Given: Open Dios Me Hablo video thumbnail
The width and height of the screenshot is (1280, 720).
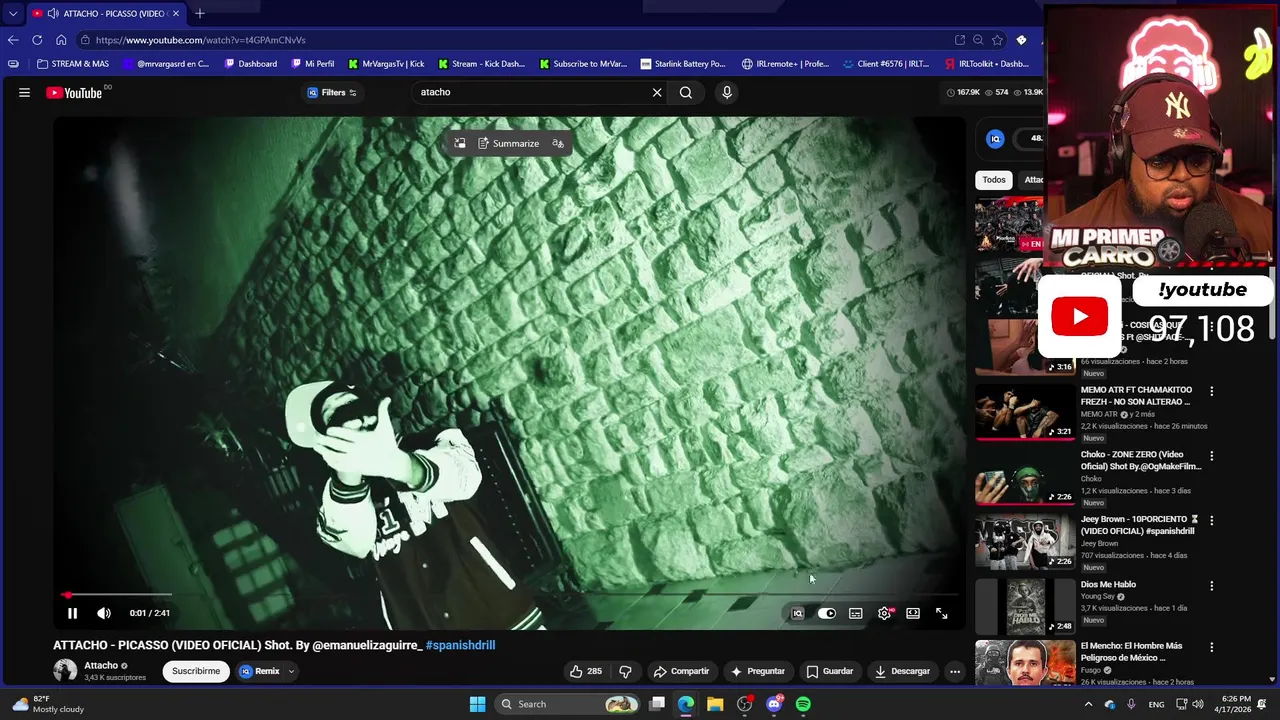Looking at the screenshot, I should click(x=1025, y=607).
